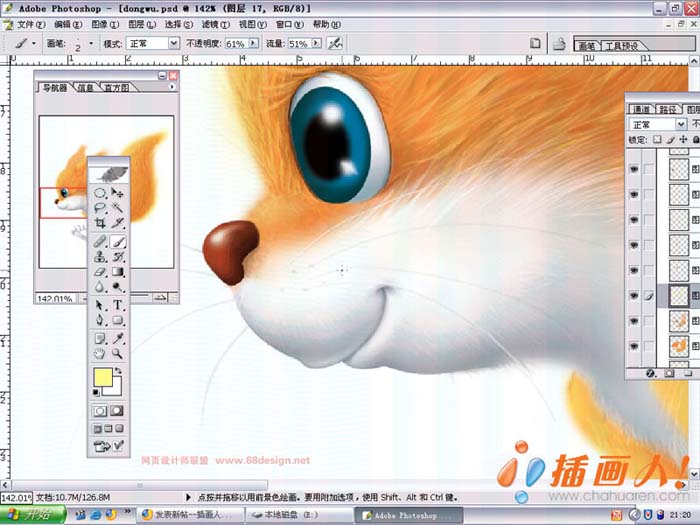Select the Eyedropper tool
The image size is (700, 525).
[117, 339]
